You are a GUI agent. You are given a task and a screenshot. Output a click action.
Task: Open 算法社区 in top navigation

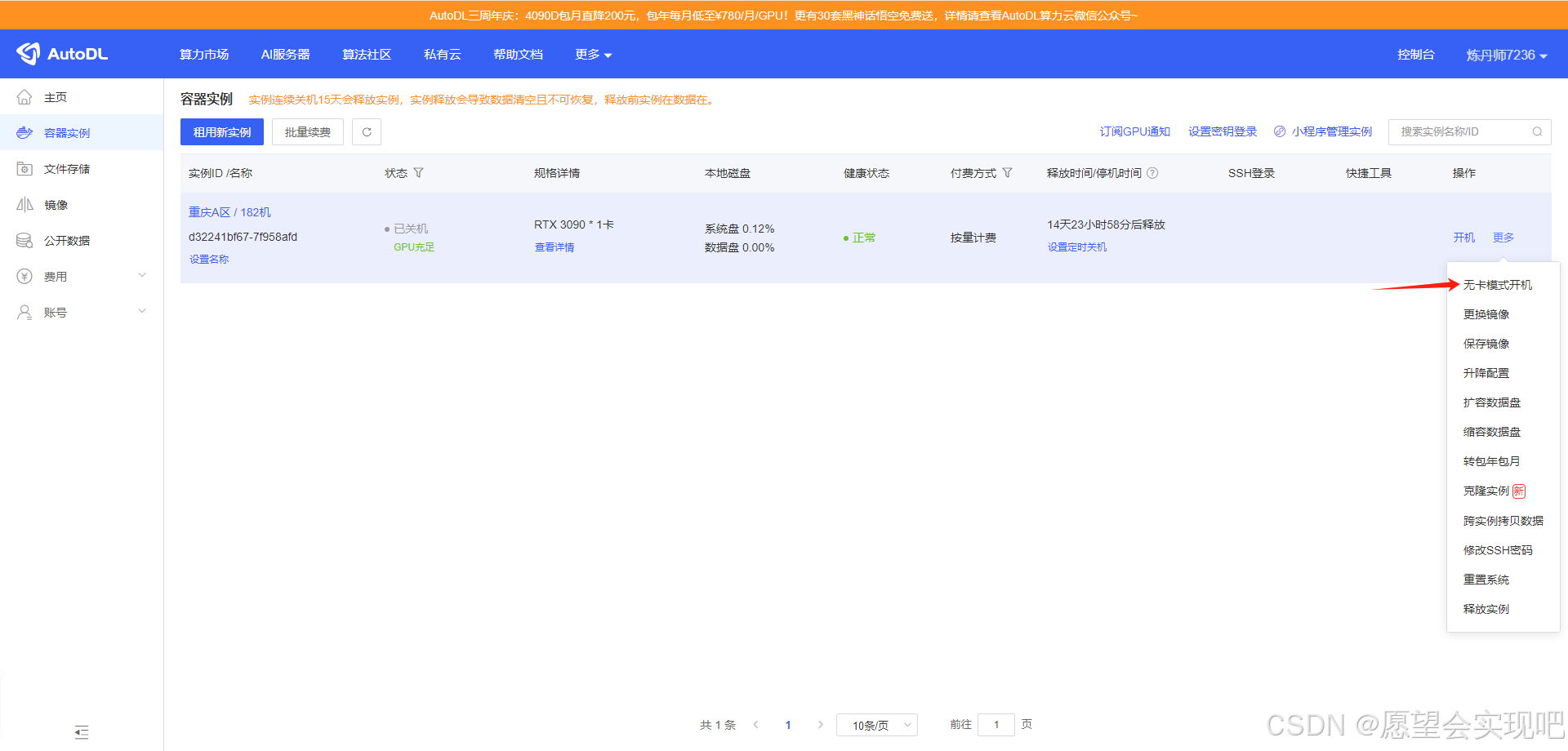(367, 55)
